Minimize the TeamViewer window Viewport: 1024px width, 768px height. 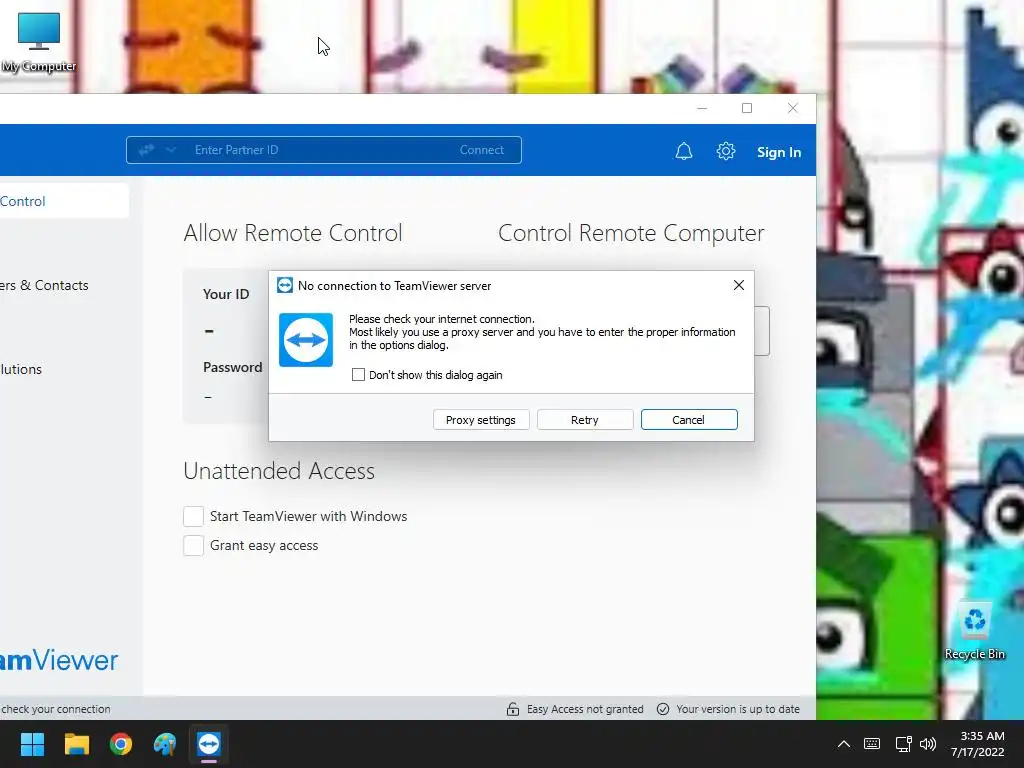coord(702,108)
